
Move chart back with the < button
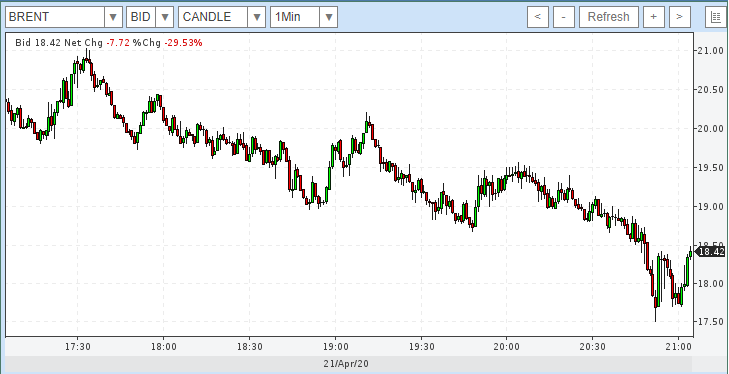538,17
